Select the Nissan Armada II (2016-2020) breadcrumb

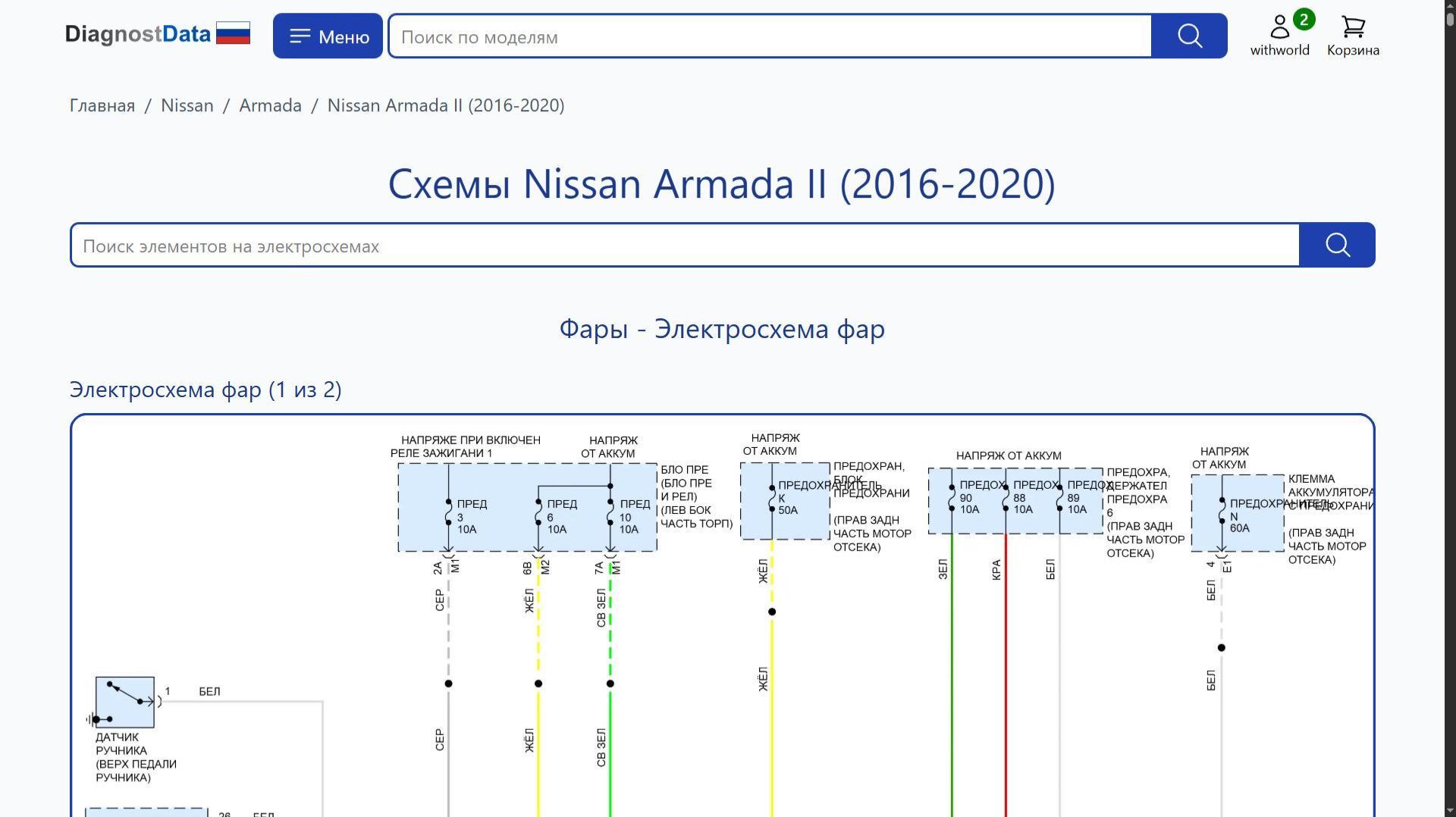pyautogui.click(x=446, y=105)
